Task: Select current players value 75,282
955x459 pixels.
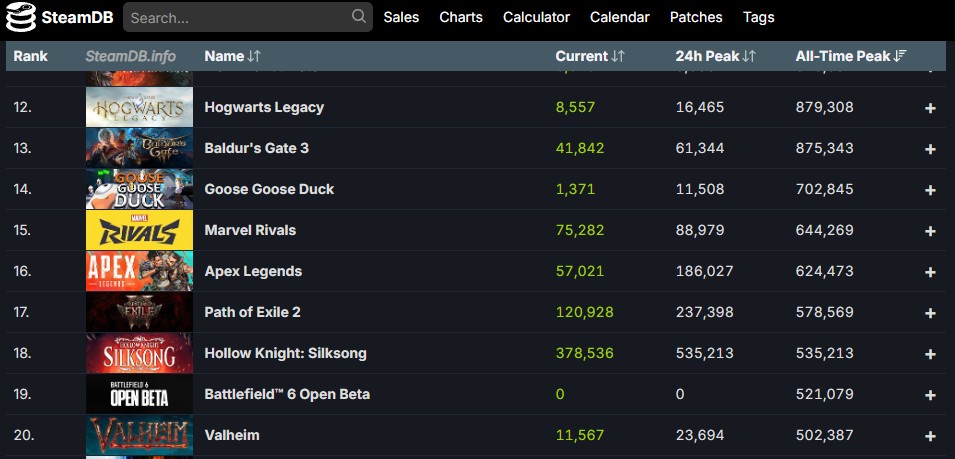Action: (580, 230)
